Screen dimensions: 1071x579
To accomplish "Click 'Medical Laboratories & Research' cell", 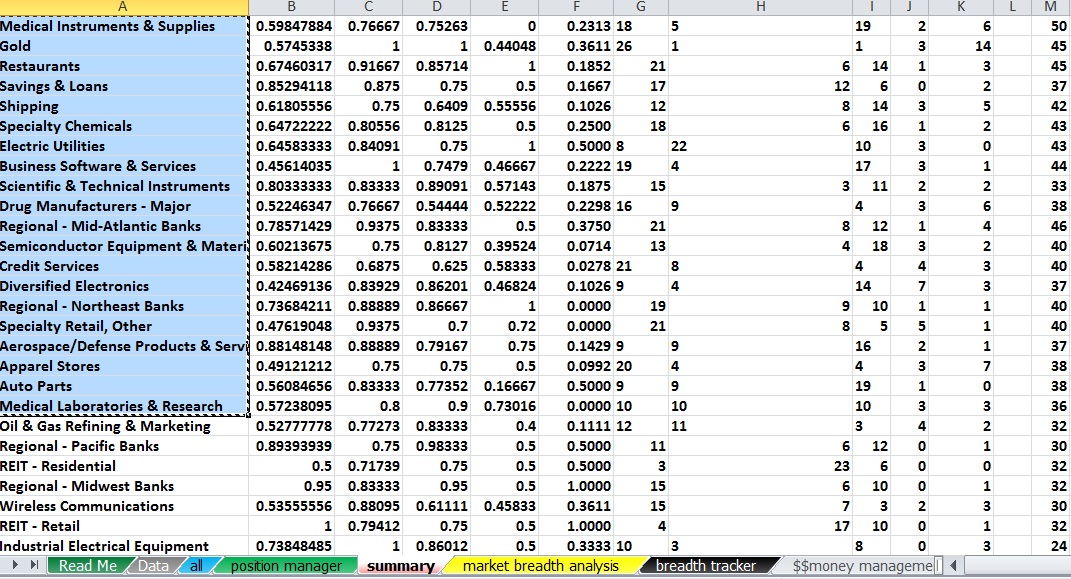I will pyautogui.click(x=124, y=406).
